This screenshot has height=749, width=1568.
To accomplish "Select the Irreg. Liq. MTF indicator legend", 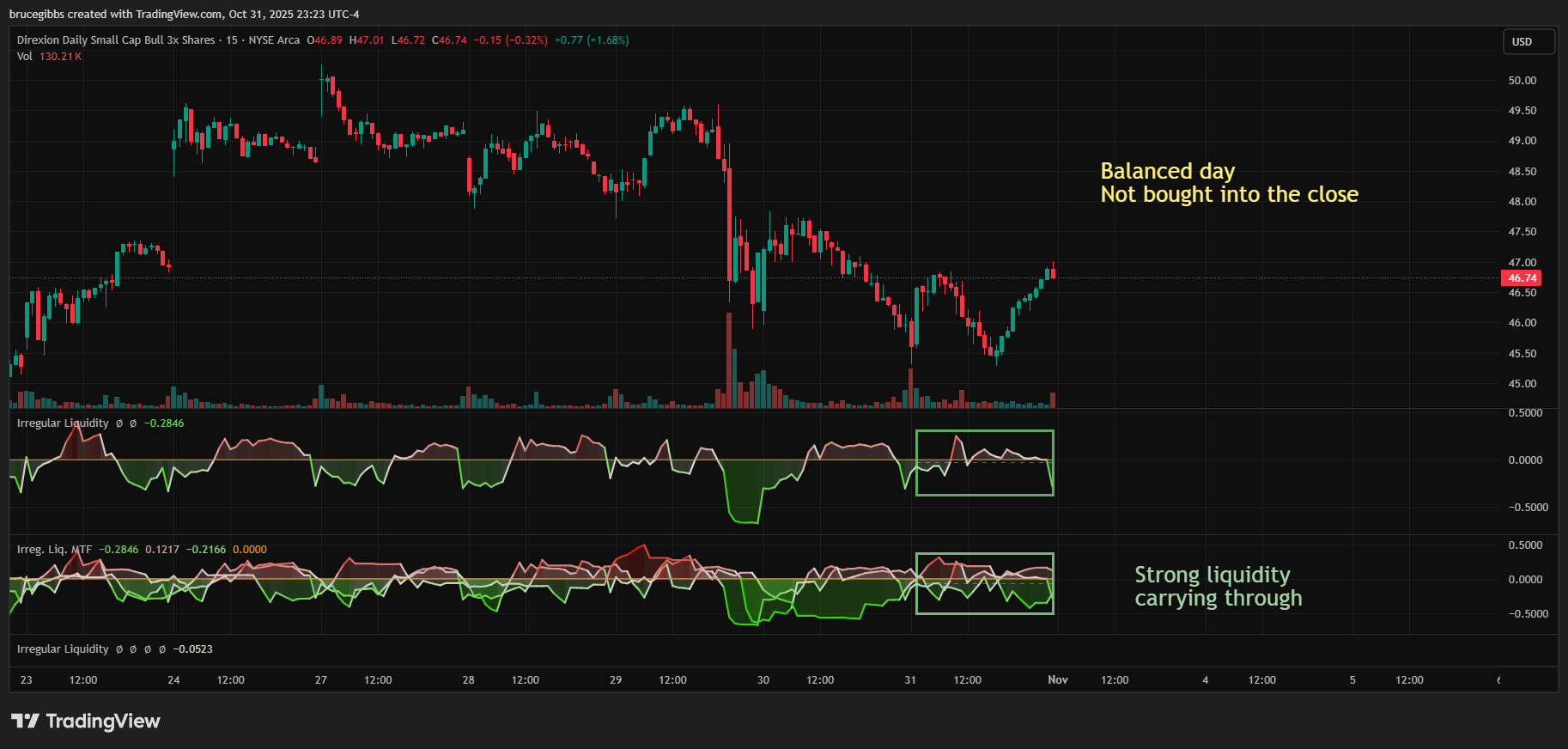I will pos(54,550).
